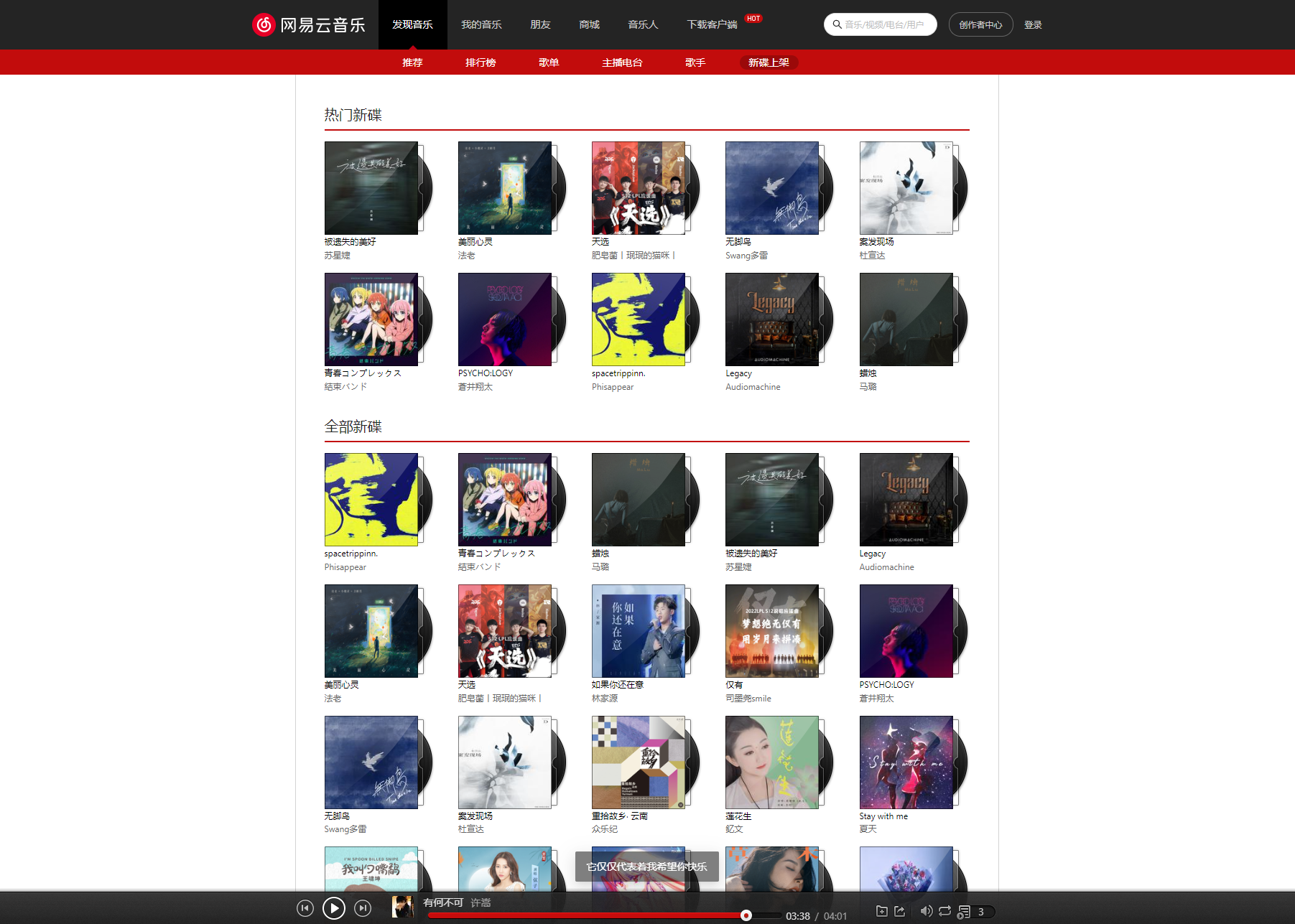Click artist link 苏星婕 in 热门新碟

[337, 256]
